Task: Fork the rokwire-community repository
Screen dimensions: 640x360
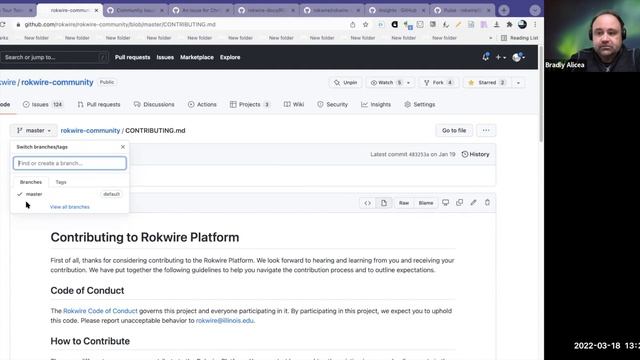Action: 438,82
